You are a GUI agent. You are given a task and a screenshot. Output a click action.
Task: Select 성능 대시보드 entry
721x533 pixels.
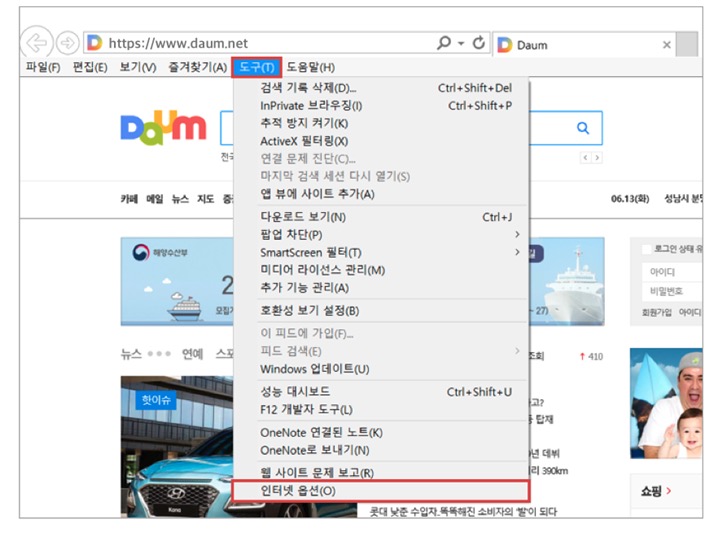tap(382, 392)
